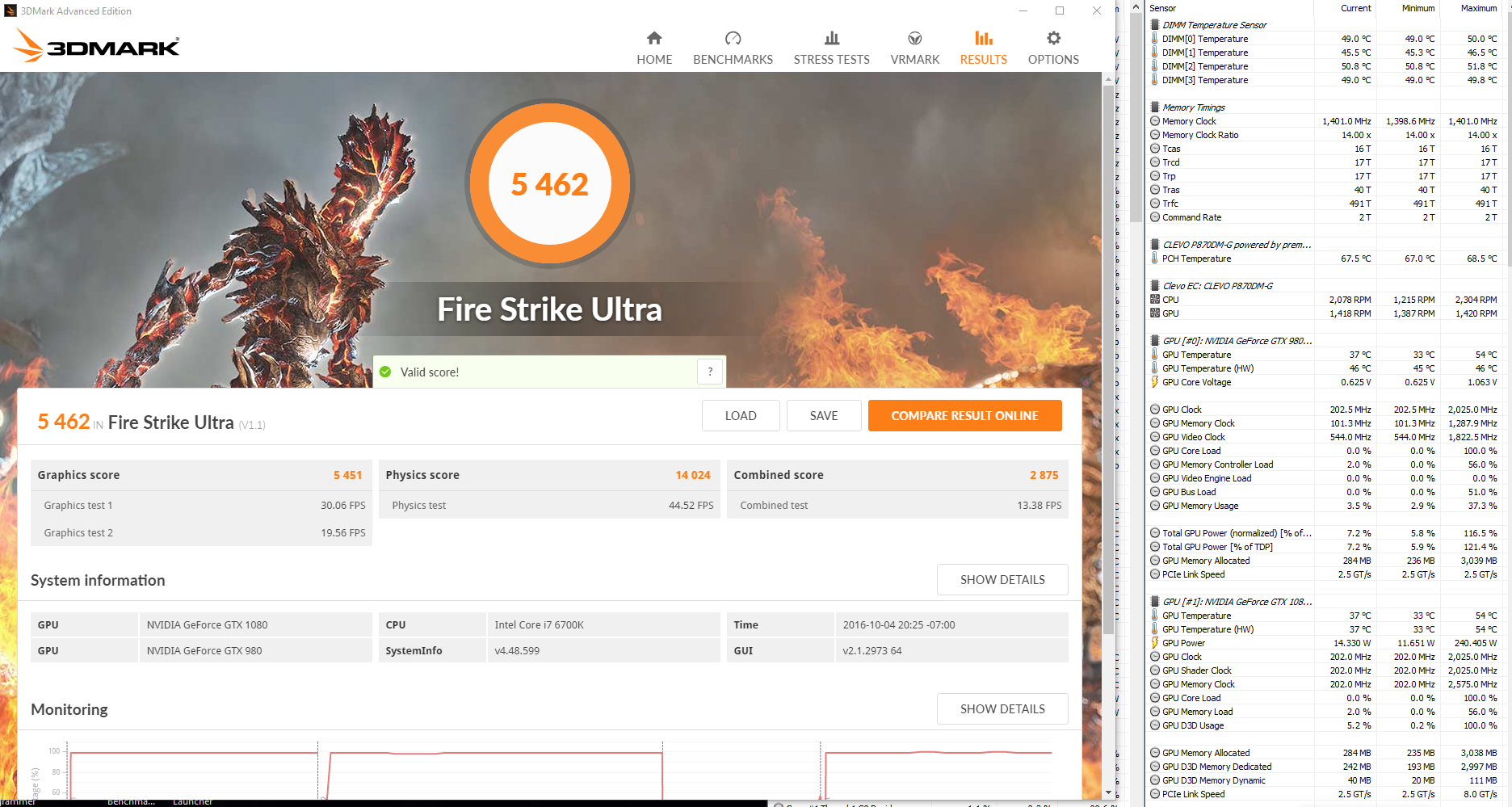Click Total GPU Power [% of TDP] icon

pyautogui.click(x=1155, y=547)
